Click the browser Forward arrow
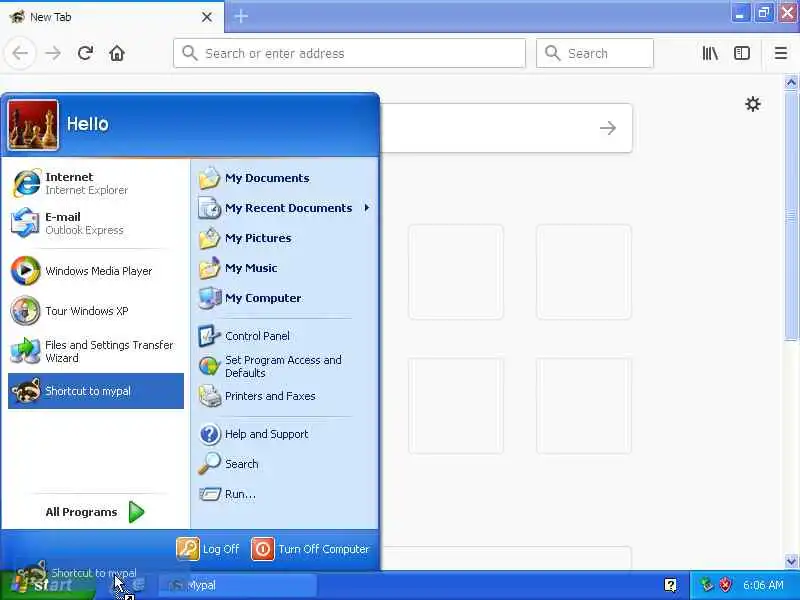The width and height of the screenshot is (800, 600). coord(53,53)
